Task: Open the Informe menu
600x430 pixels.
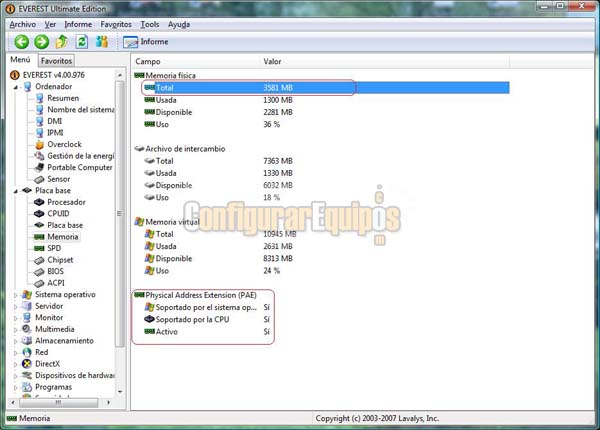Action: coord(78,24)
